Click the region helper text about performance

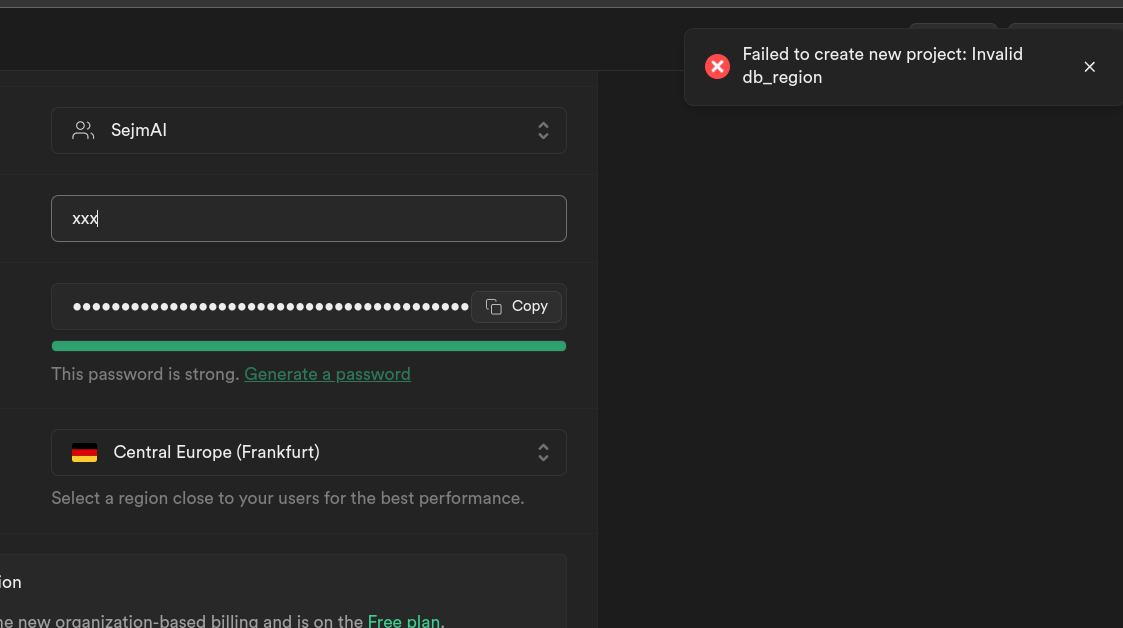[287, 497]
